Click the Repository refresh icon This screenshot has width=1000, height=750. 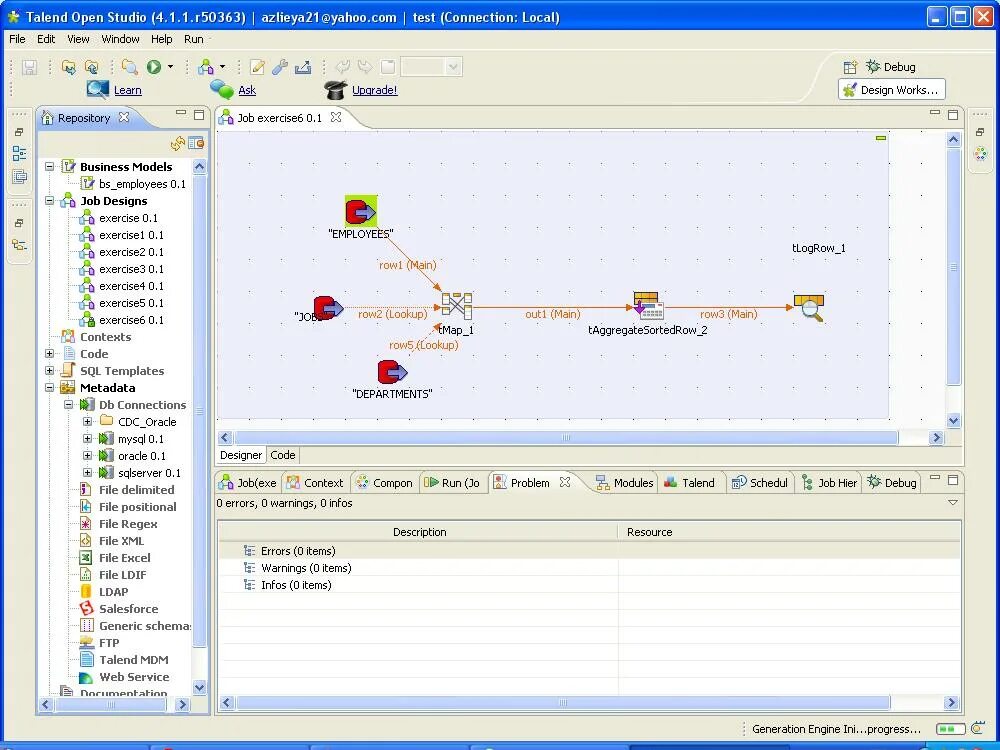[178, 143]
